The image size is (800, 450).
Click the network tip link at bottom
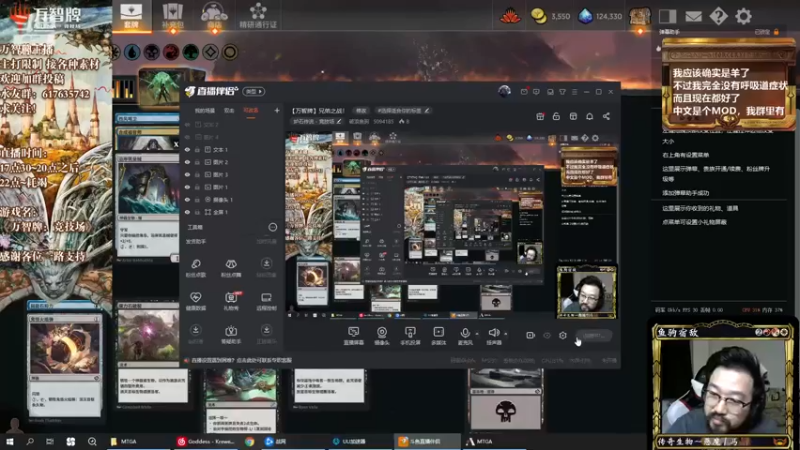(241, 360)
